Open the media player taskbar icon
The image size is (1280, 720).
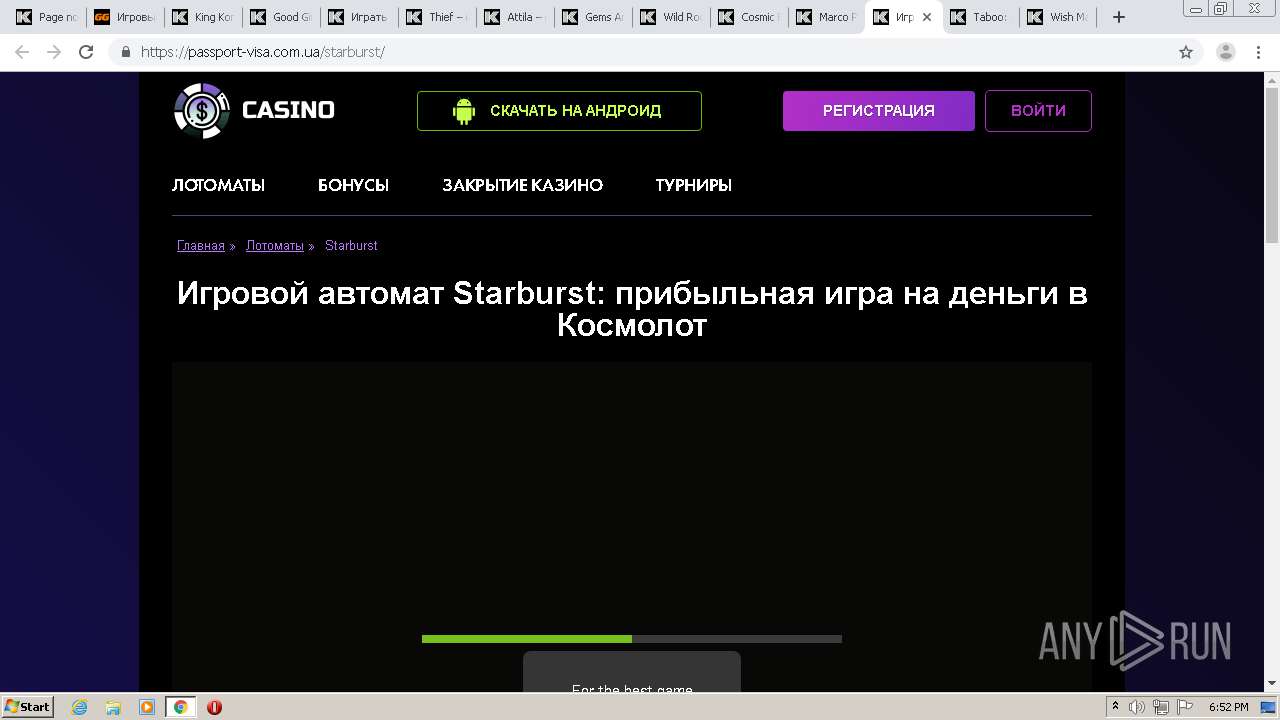[x=147, y=707]
